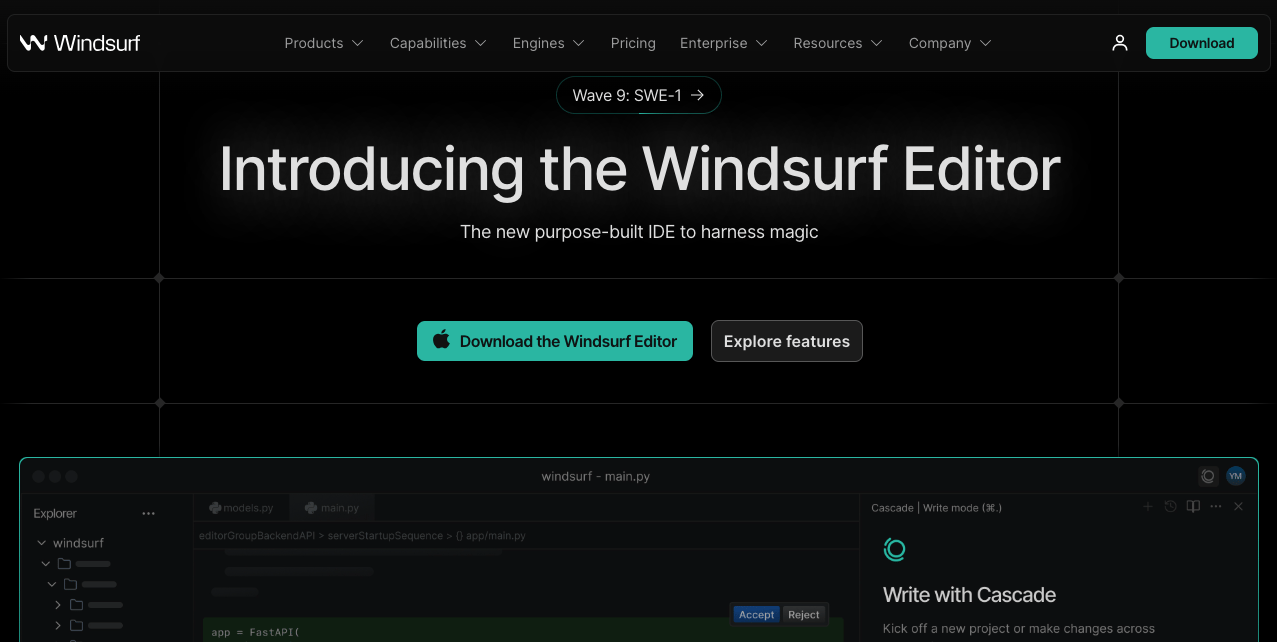Click the Write with Cascade heading
Screen dimensions: 1277x642
969,595
